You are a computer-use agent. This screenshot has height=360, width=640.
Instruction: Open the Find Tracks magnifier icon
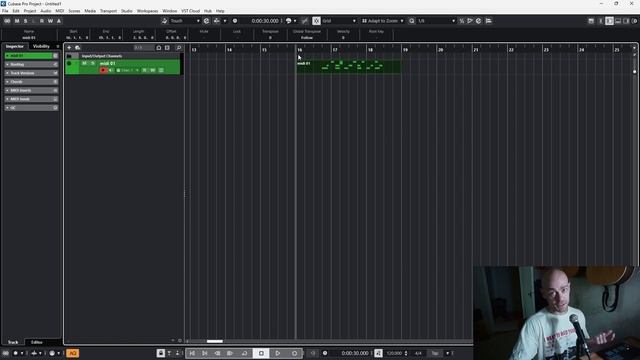pos(178,48)
